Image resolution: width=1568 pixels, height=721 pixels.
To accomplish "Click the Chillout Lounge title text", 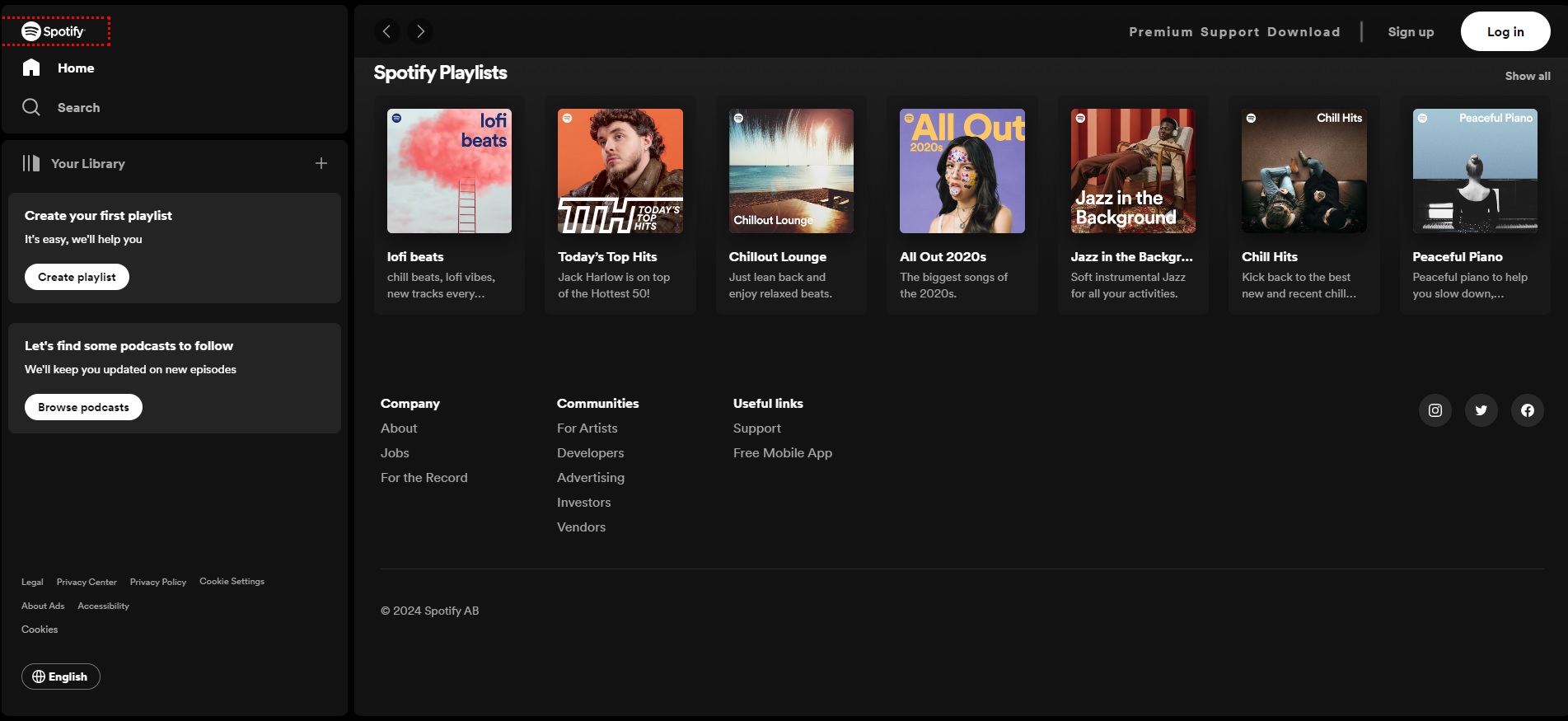I will click(778, 257).
